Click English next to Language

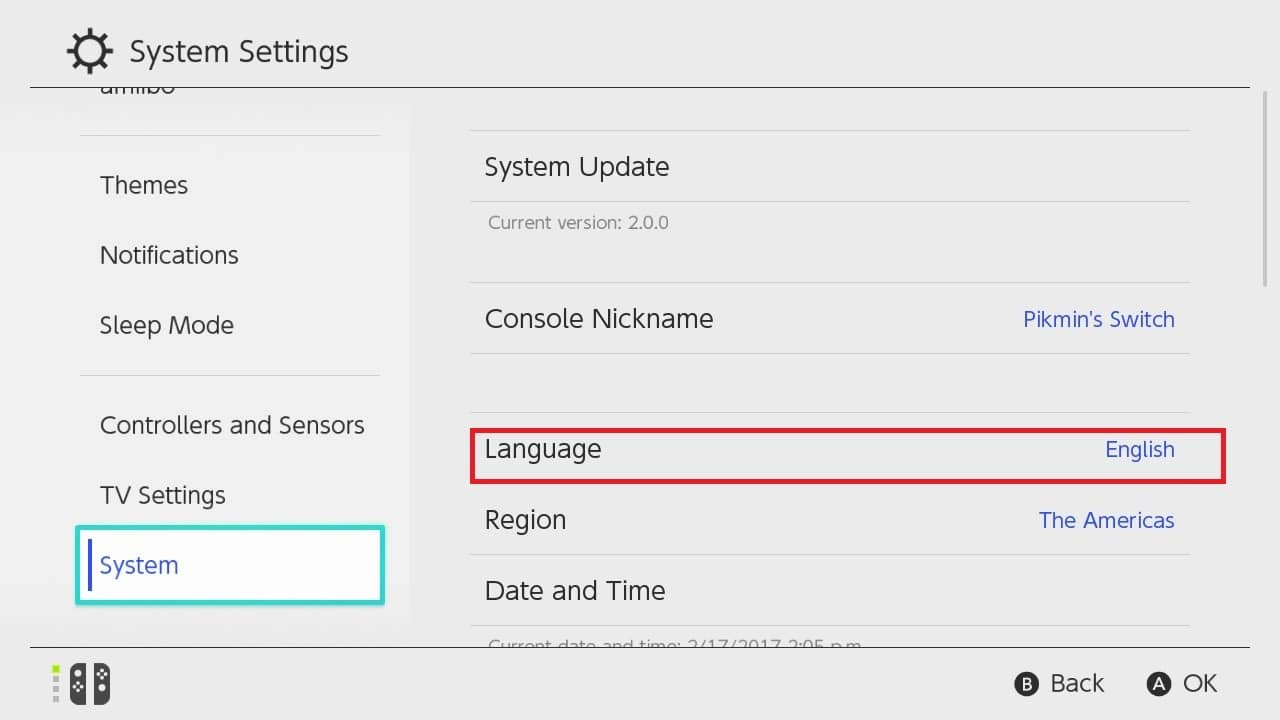[x=1140, y=450]
